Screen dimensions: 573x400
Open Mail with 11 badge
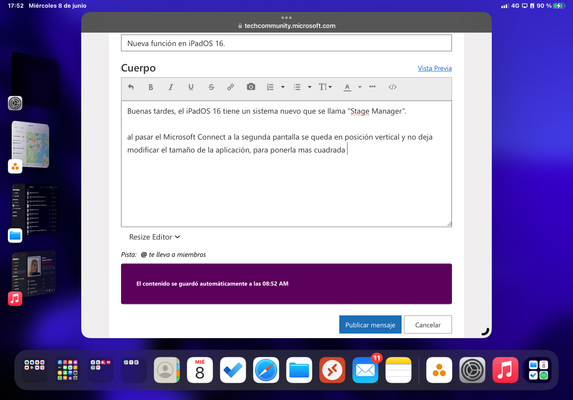click(x=365, y=370)
